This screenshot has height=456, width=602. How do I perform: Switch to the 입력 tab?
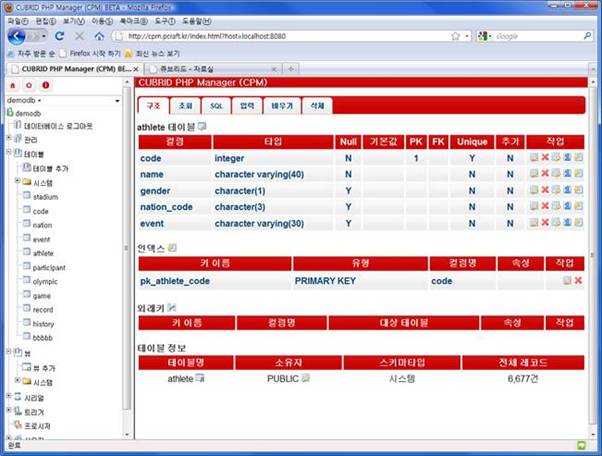pyautogui.click(x=247, y=106)
